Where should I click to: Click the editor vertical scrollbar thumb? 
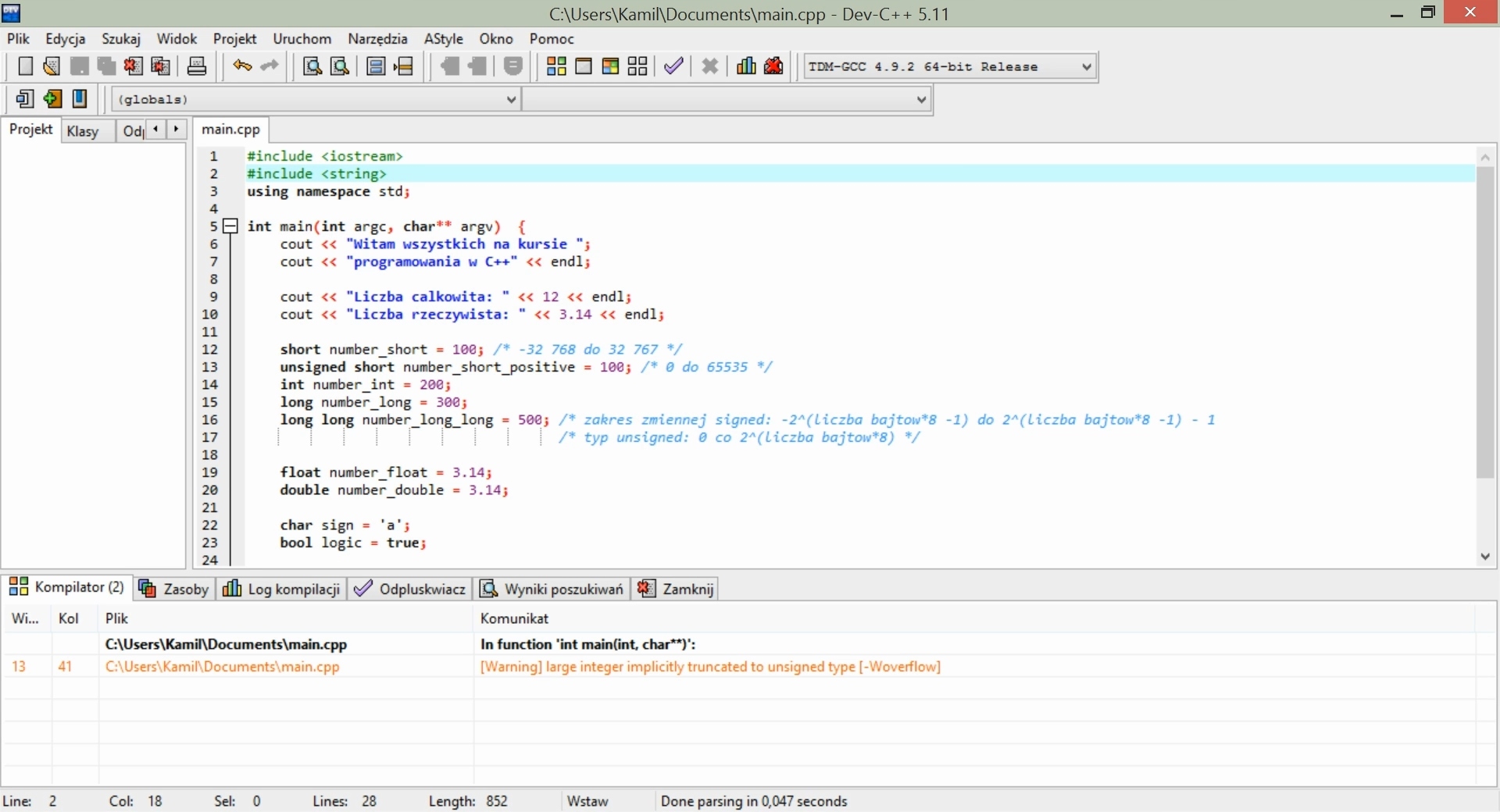pos(1485,320)
